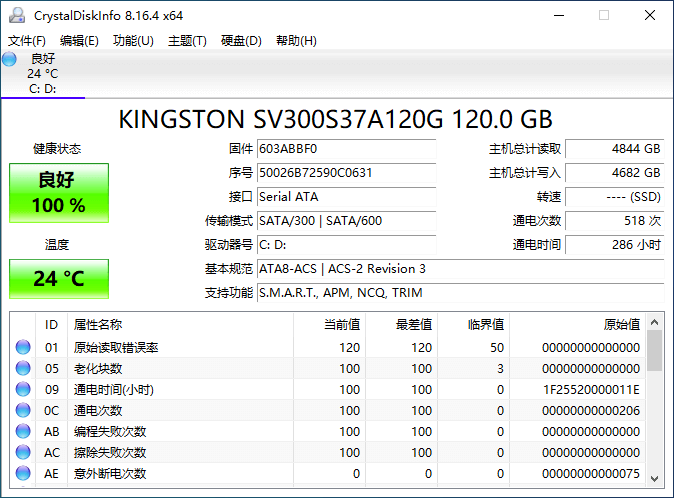Click total host reads value 4844 GB
674x498 pixels.
[x=615, y=149]
